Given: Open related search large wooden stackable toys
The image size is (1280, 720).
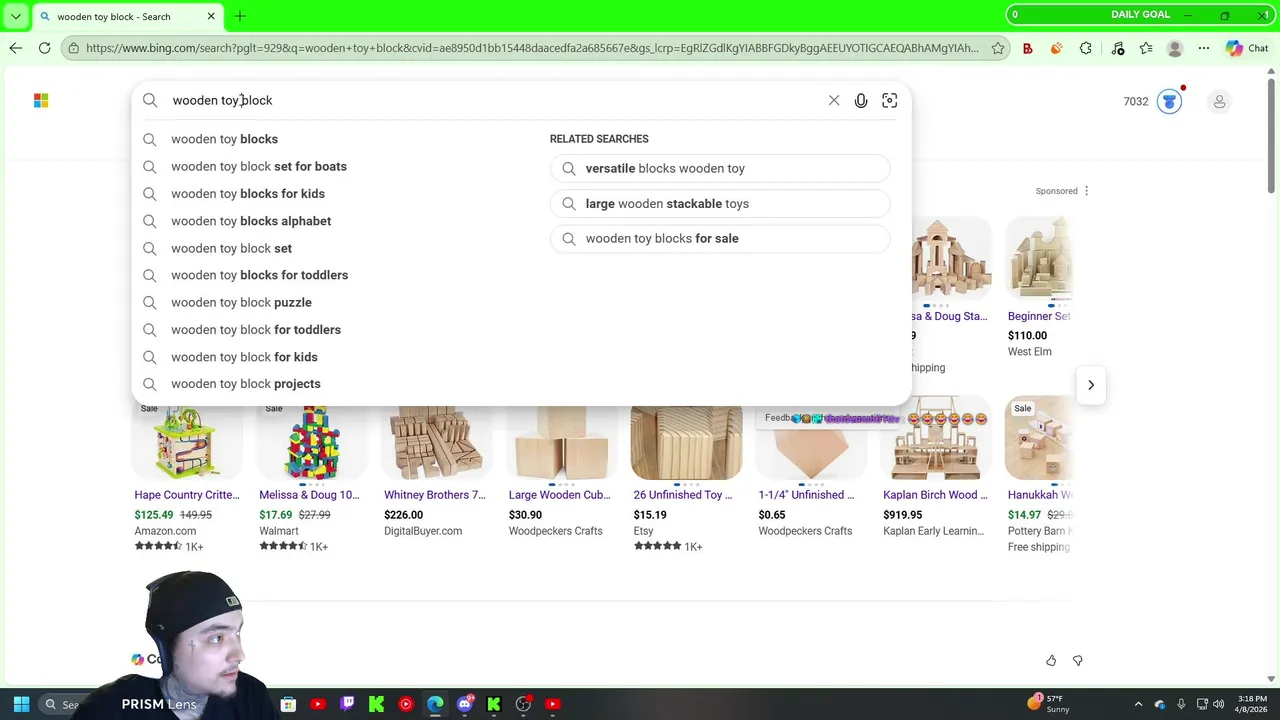Looking at the screenshot, I should pyautogui.click(x=720, y=203).
